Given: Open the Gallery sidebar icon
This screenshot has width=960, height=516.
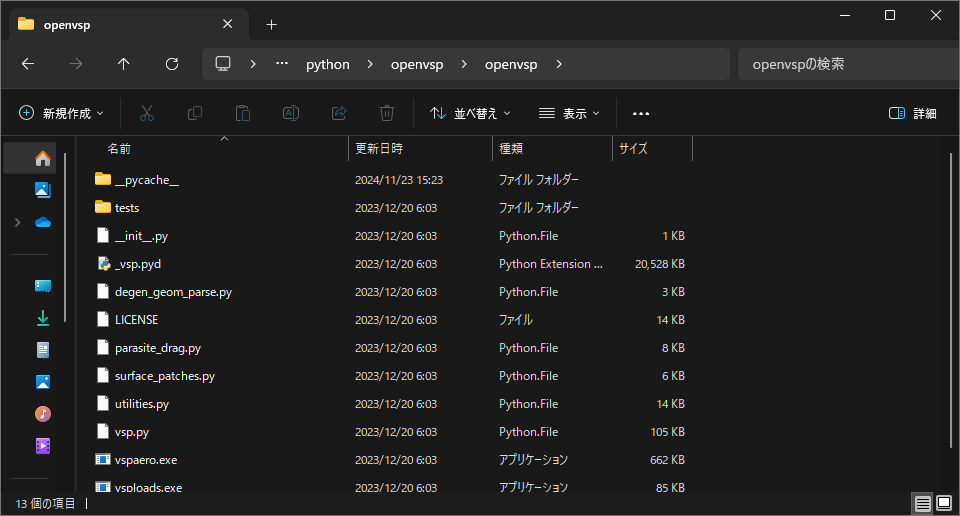Looking at the screenshot, I should pos(42,190).
